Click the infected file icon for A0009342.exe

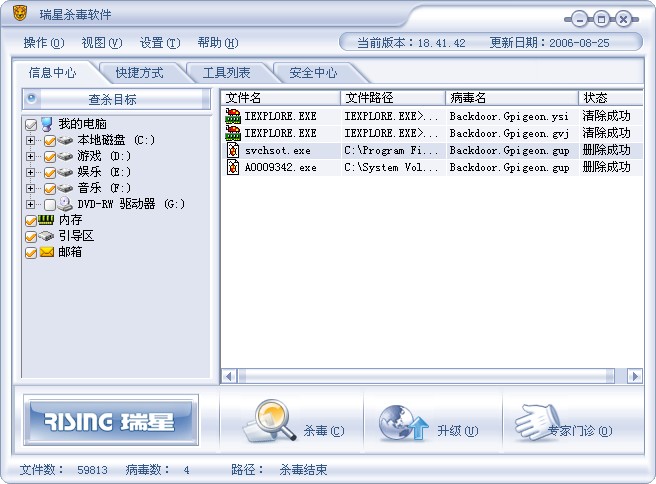point(233,167)
